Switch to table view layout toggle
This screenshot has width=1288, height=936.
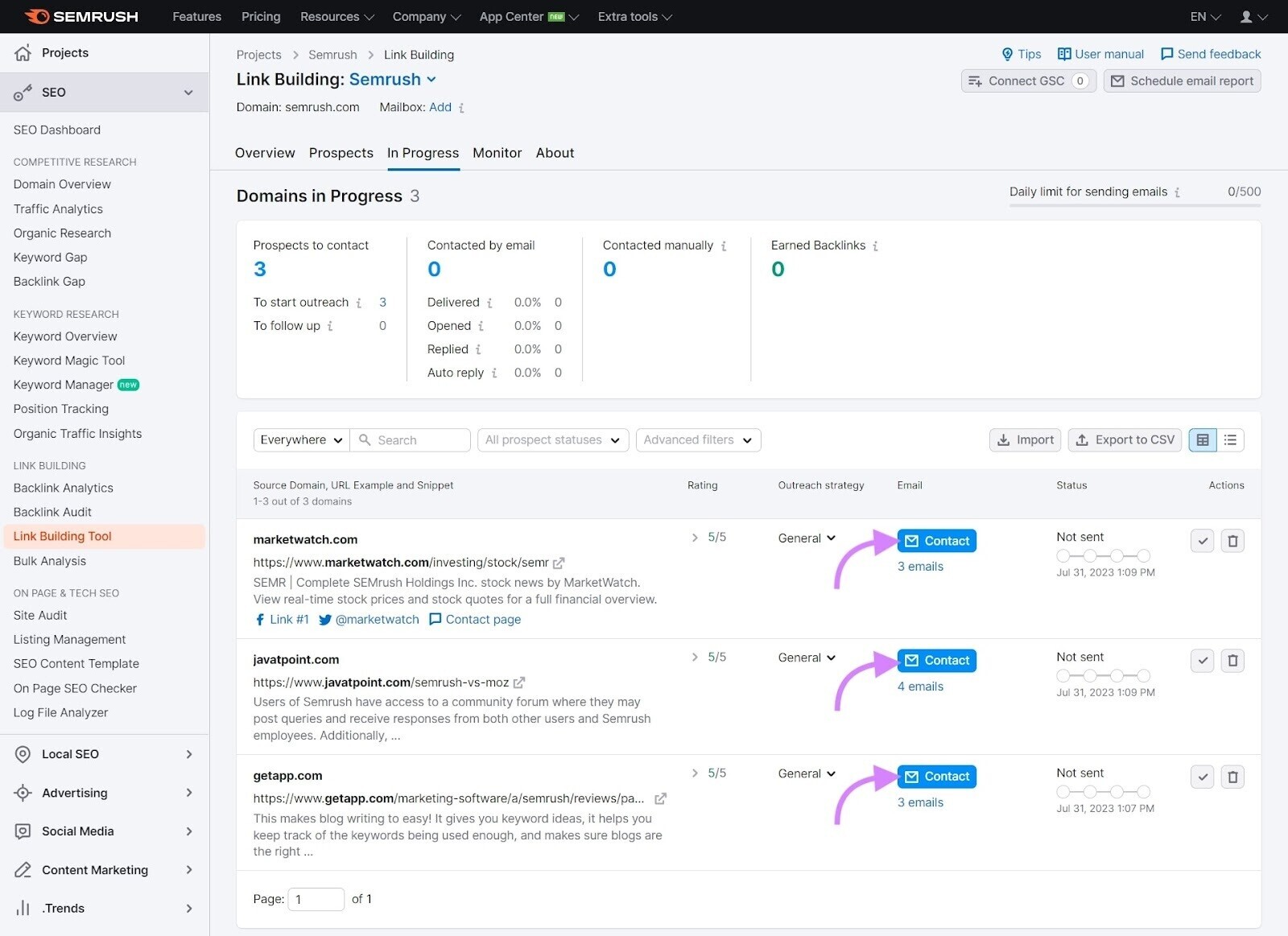click(x=1203, y=440)
